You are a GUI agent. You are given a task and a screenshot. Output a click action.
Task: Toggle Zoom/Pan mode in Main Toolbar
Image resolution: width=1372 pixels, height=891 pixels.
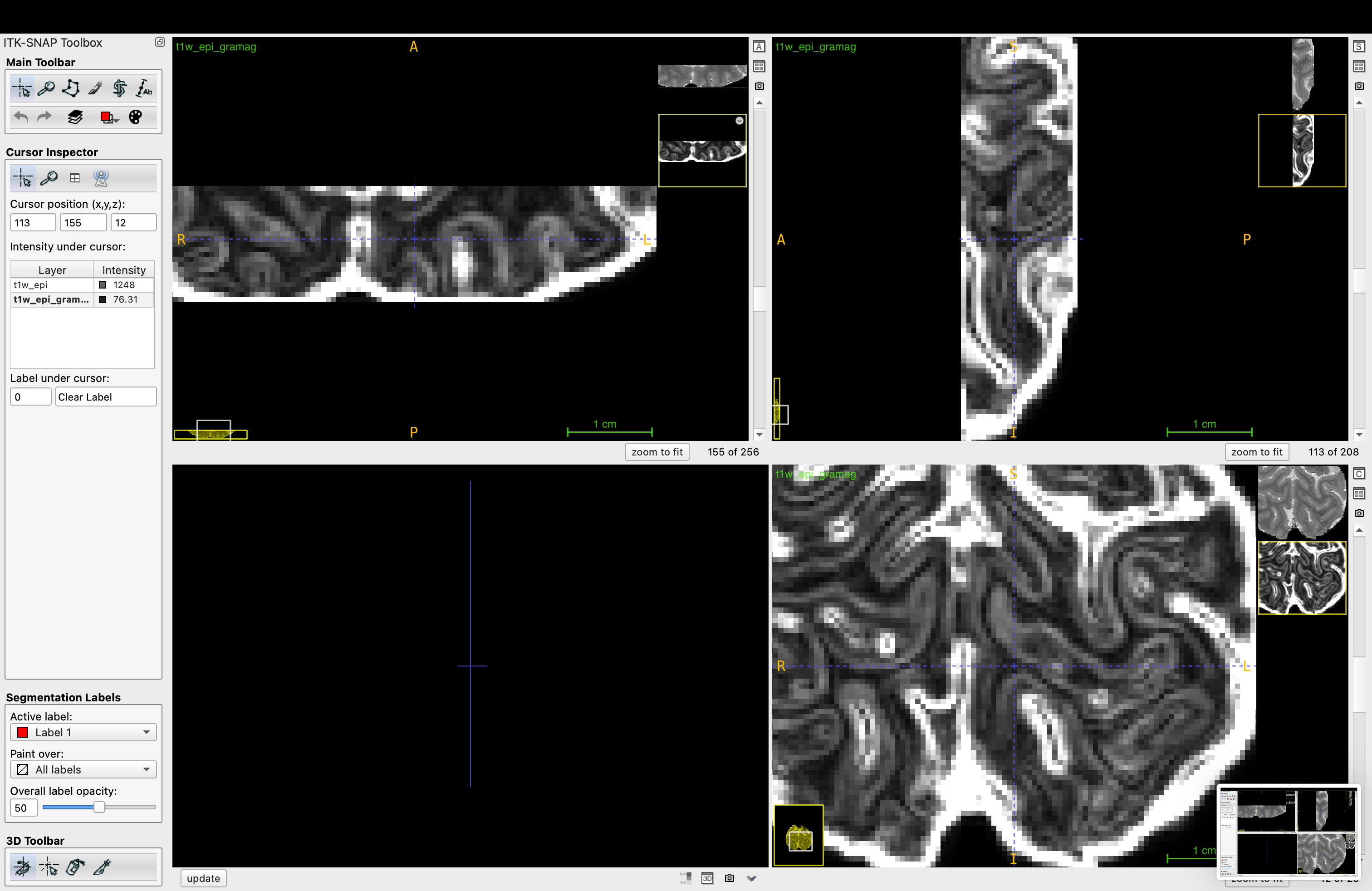[46, 88]
